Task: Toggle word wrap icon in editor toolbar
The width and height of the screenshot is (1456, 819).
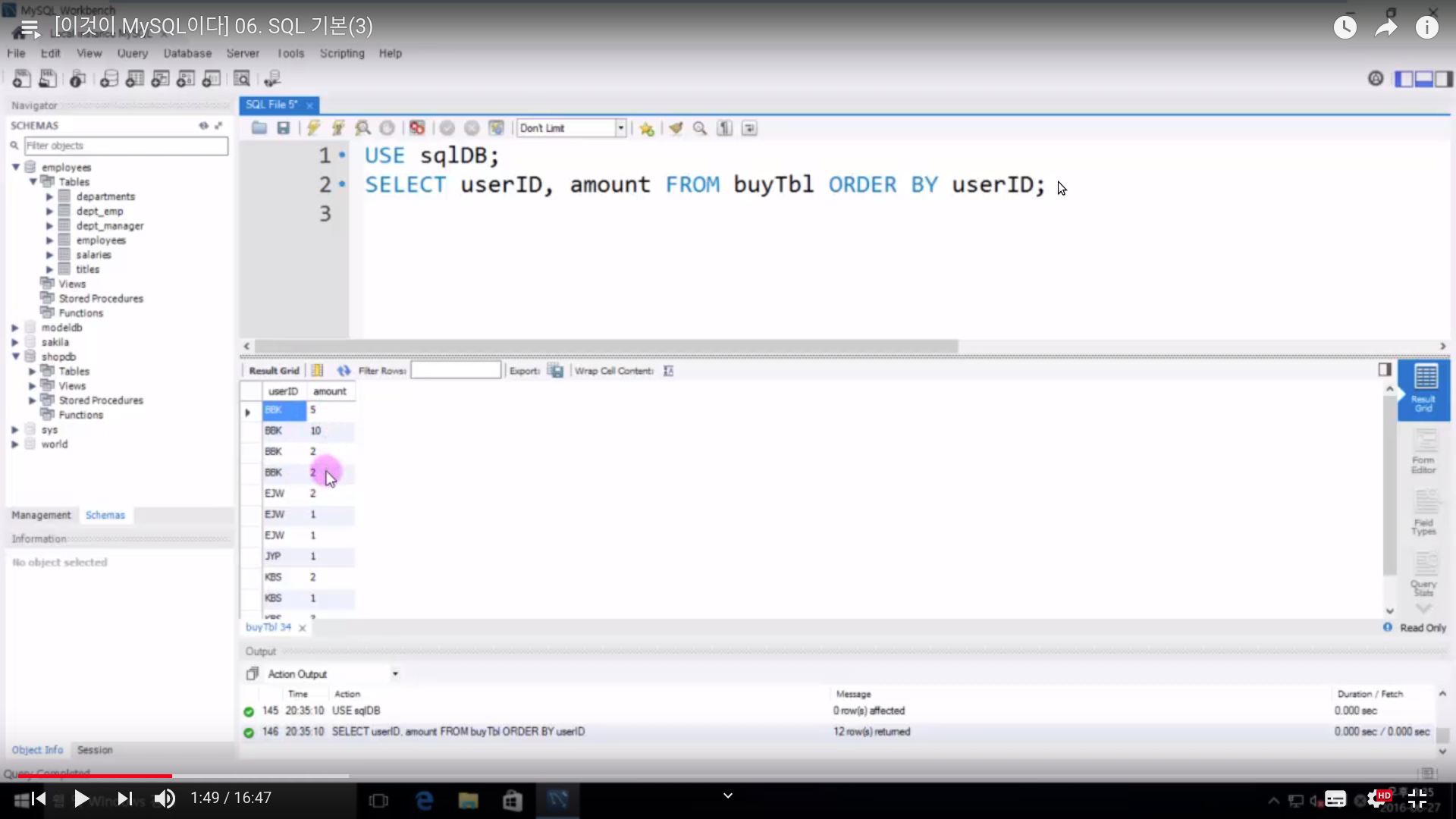Action: [x=749, y=128]
